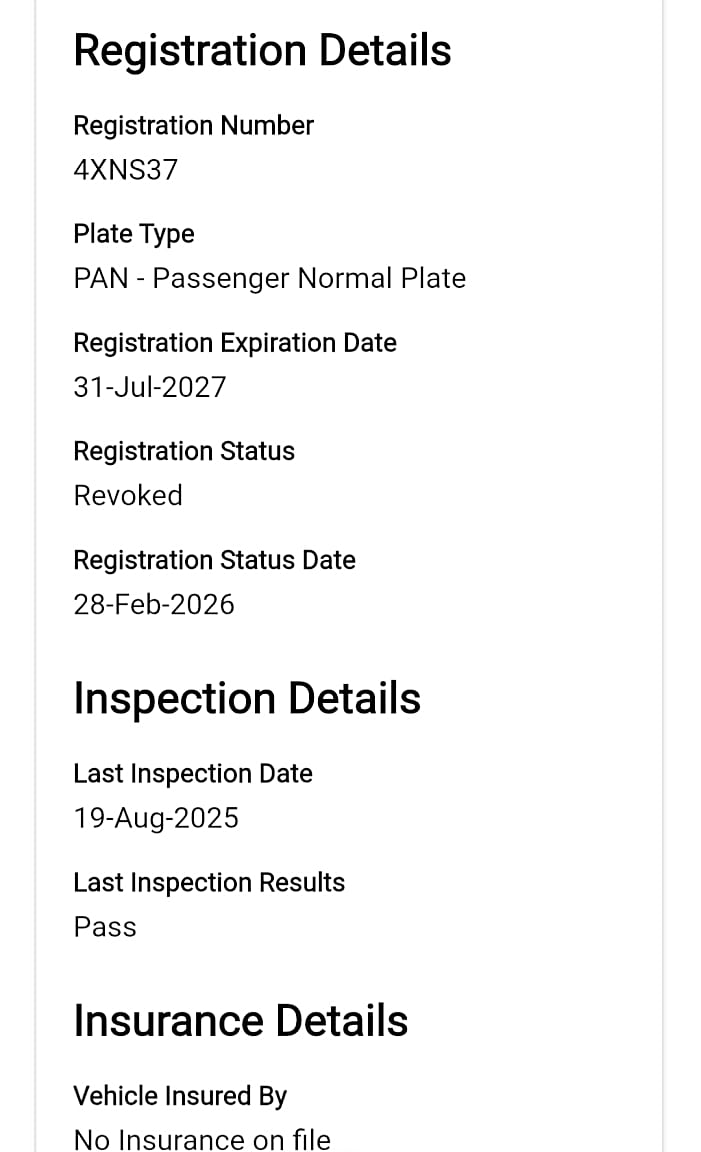
Task: Click the Vehicle Insured By label
Action: (x=180, y=1096)
